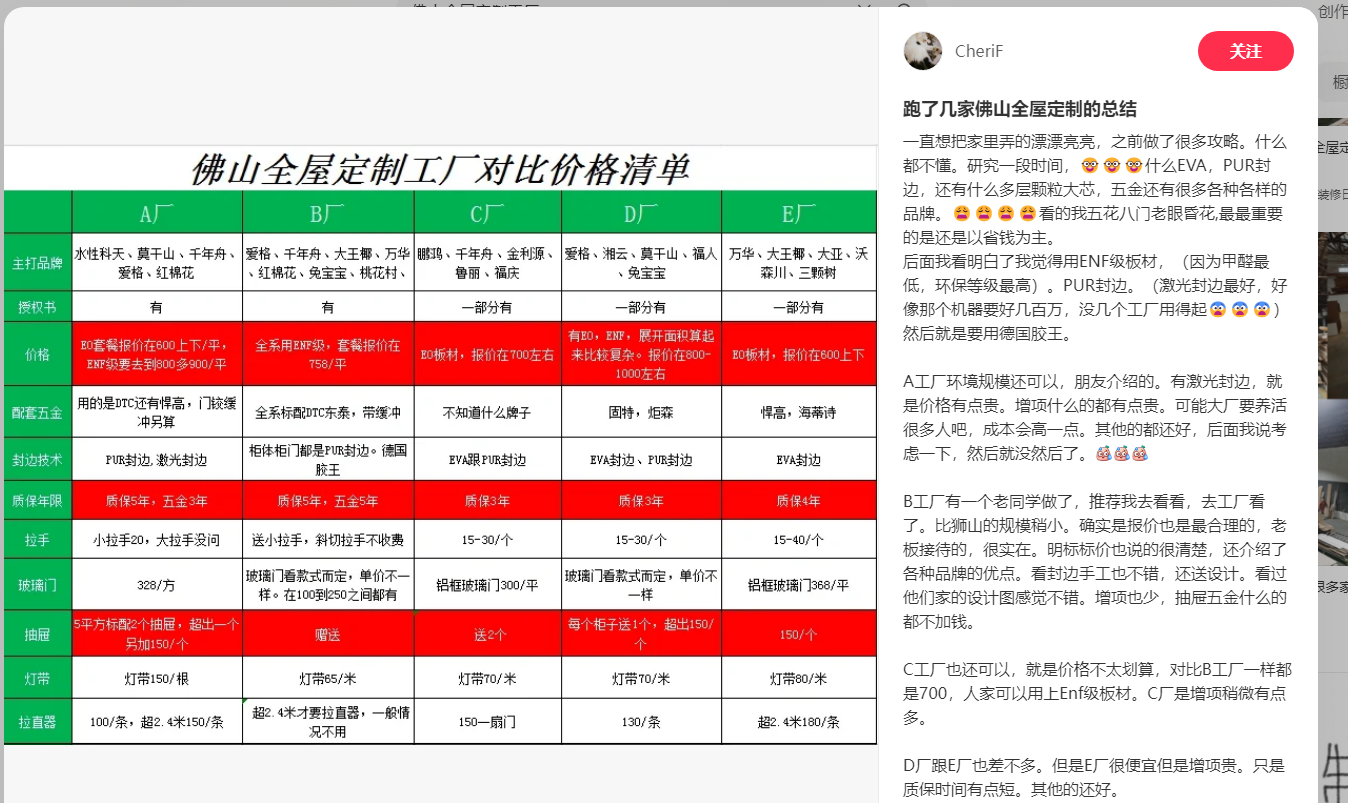Click the cell 不知道什么牌子
Image resolution: width=1348 pixels, height=803 pixels.
487,412
